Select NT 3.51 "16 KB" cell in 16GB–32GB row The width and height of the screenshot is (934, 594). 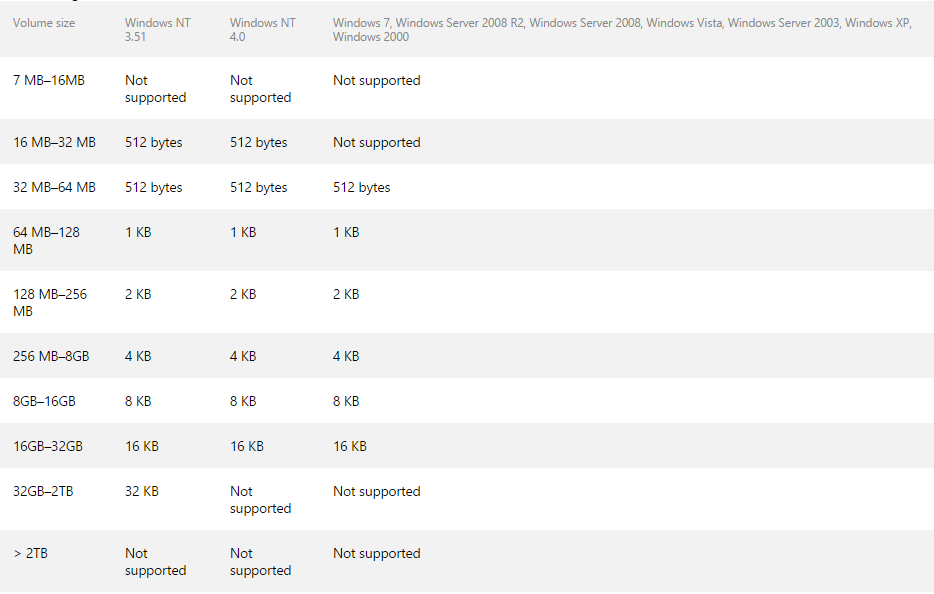click(141, 446)
